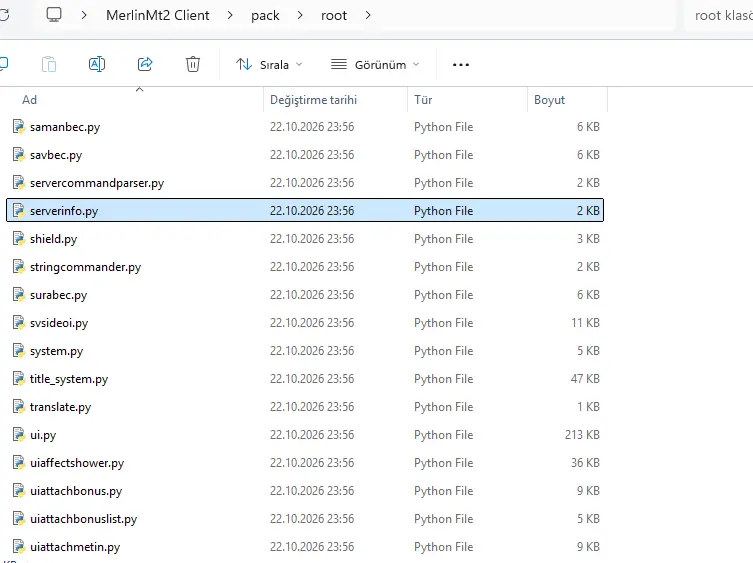The height and width of the screenshot is (563, 753).
Task: Click Python file icon of uiaffectshower.py
Action: coord(18,462)
